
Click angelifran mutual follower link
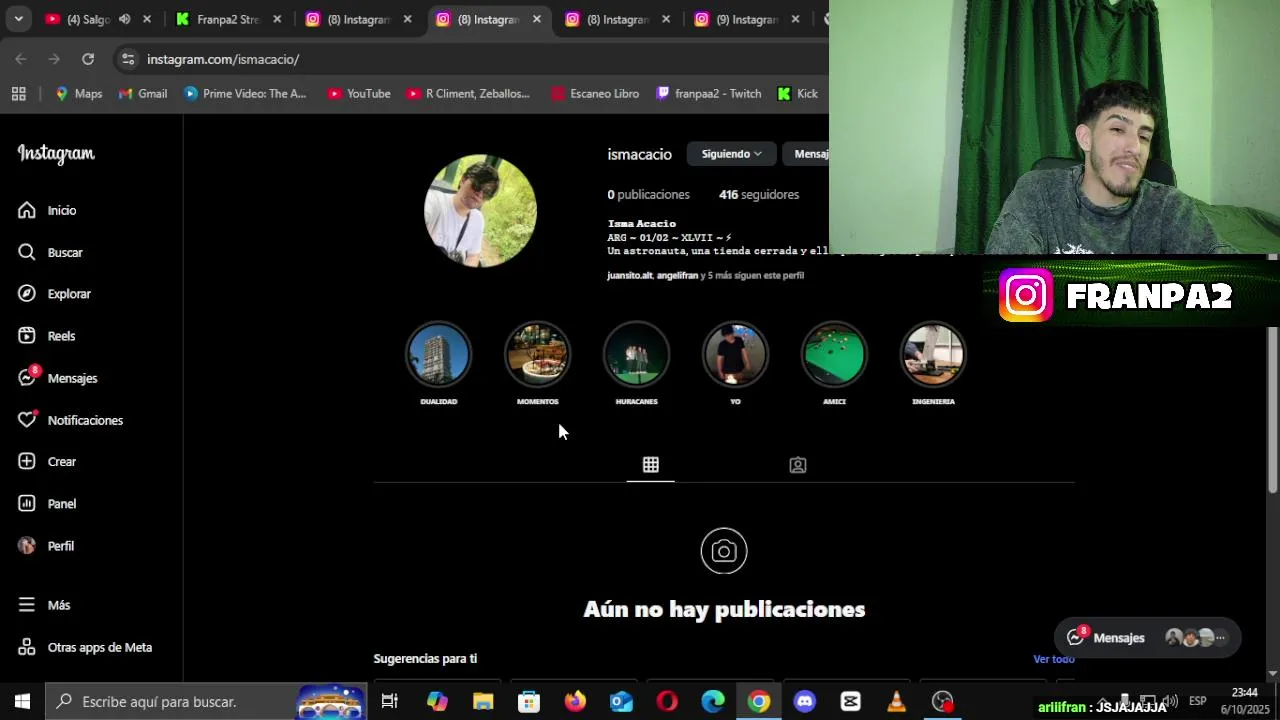coord(677,275)
